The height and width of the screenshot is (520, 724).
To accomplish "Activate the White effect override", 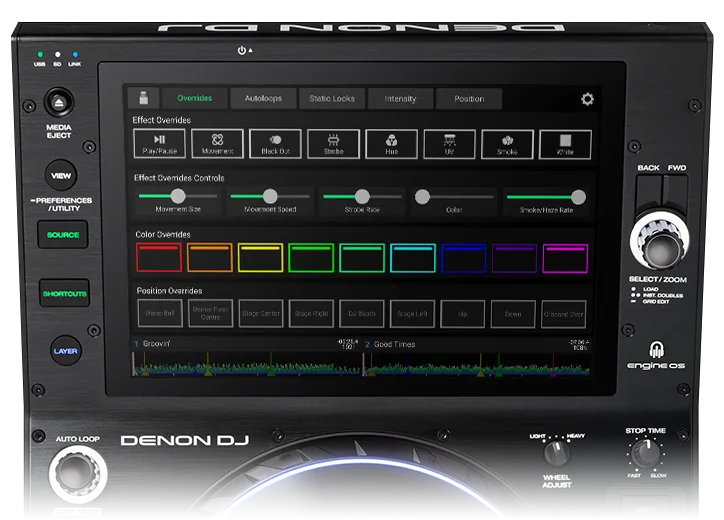I will pyautogui.click(x=565, y=145).
